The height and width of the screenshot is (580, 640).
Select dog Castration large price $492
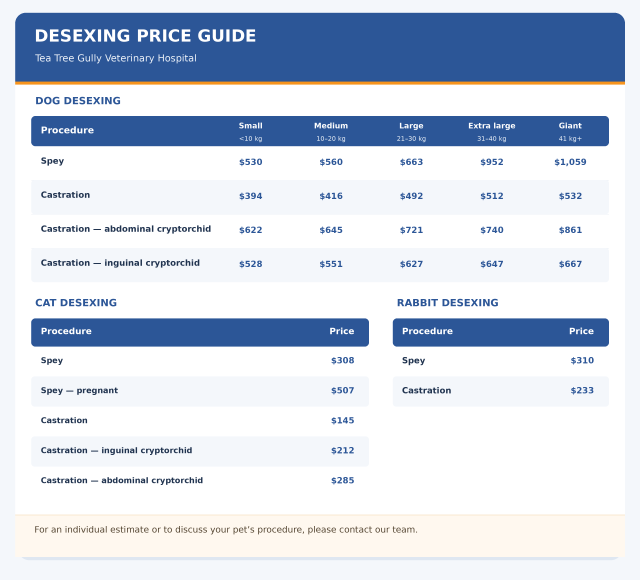(411, 196)
